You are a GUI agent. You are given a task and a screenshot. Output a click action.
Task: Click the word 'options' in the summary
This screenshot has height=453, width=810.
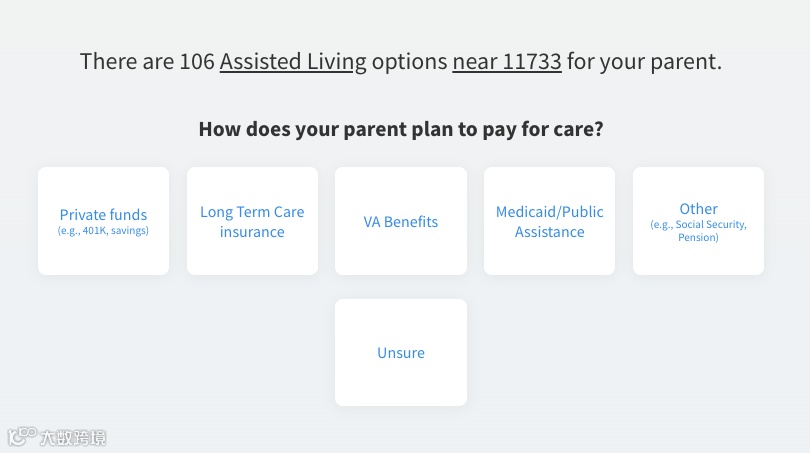409,61
